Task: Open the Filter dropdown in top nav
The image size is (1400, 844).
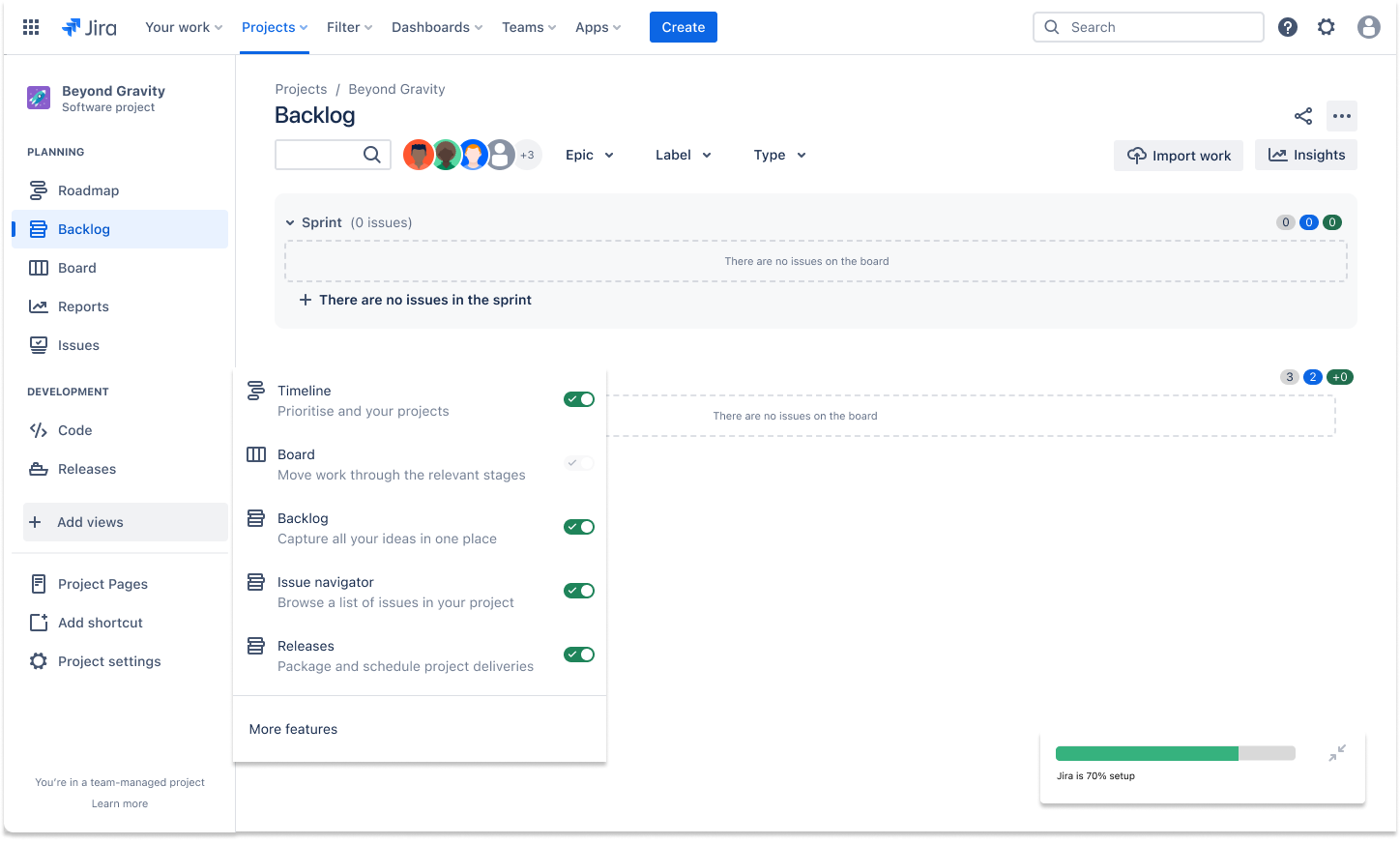Action: tap(349, 27)
